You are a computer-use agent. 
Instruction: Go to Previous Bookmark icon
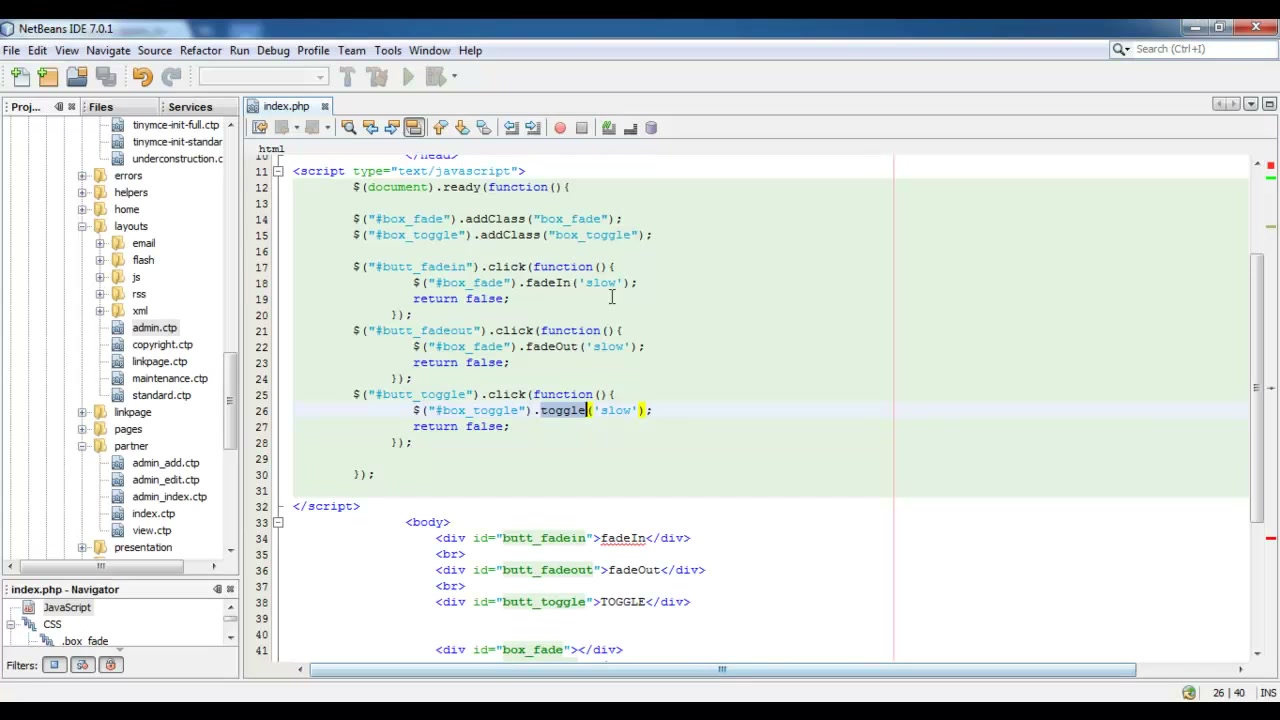[440, 128]
